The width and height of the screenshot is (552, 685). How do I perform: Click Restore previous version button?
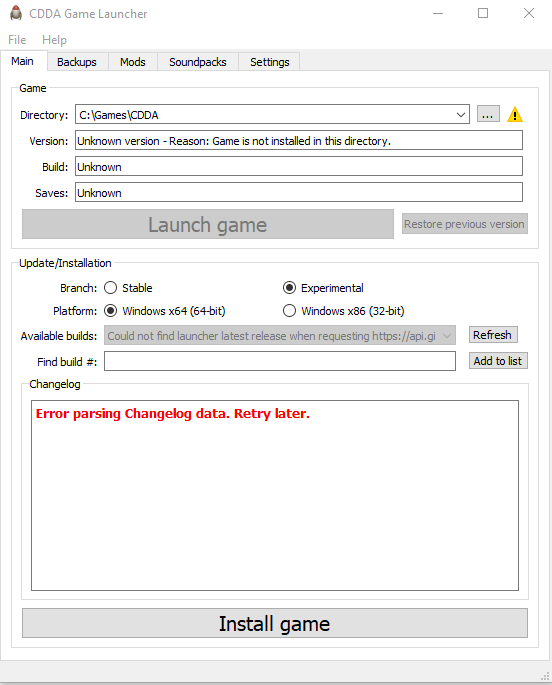click(x=465, y=224)
